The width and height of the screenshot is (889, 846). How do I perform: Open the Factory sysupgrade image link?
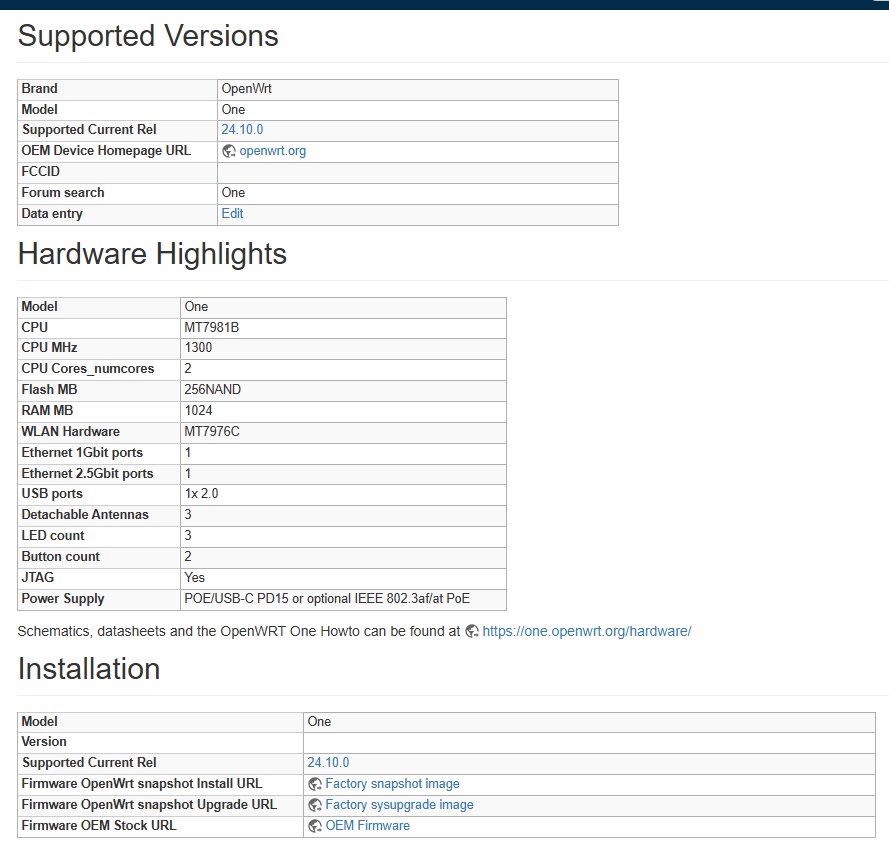[x=399, y=805]
